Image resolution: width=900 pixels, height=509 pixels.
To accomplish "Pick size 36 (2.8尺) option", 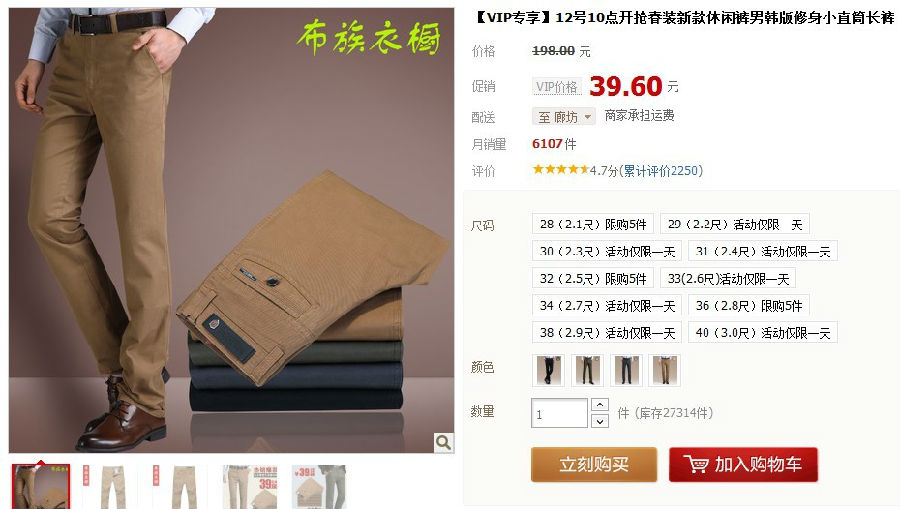I will (749, 305).
